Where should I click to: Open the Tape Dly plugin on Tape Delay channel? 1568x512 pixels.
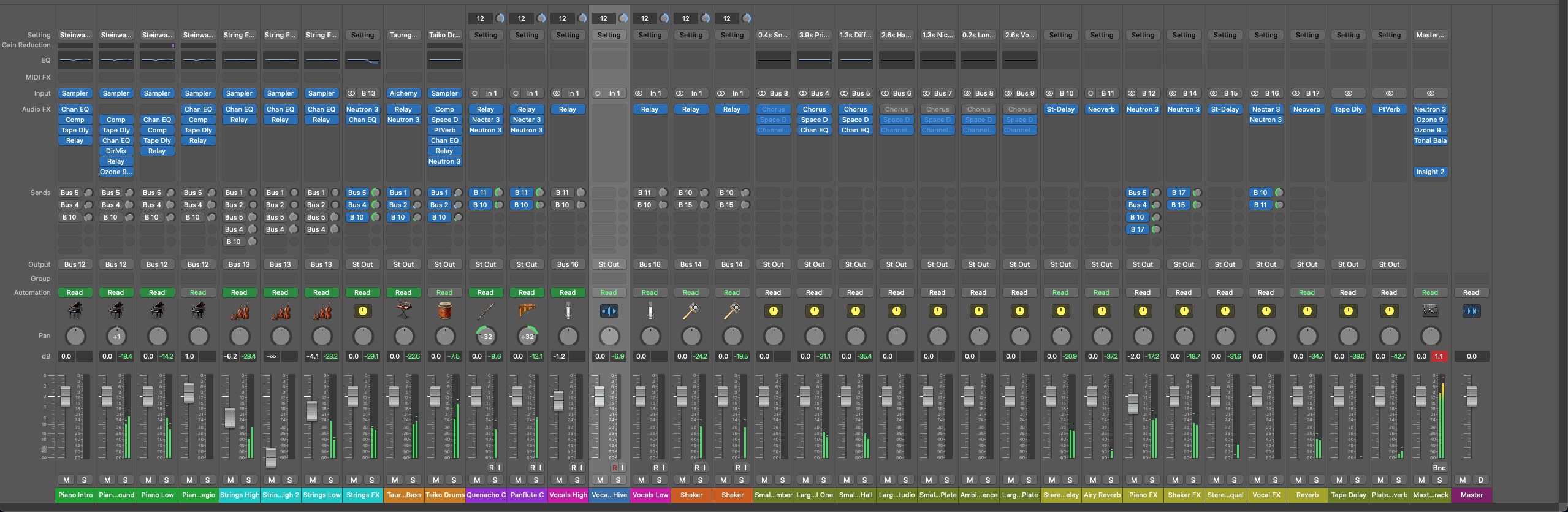[x=1348, y=109]
